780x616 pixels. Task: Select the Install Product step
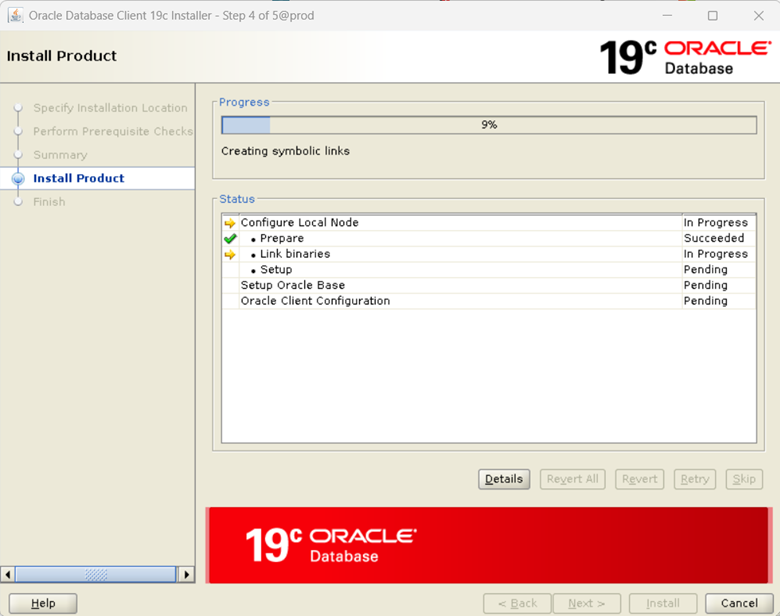pos(79,178)
